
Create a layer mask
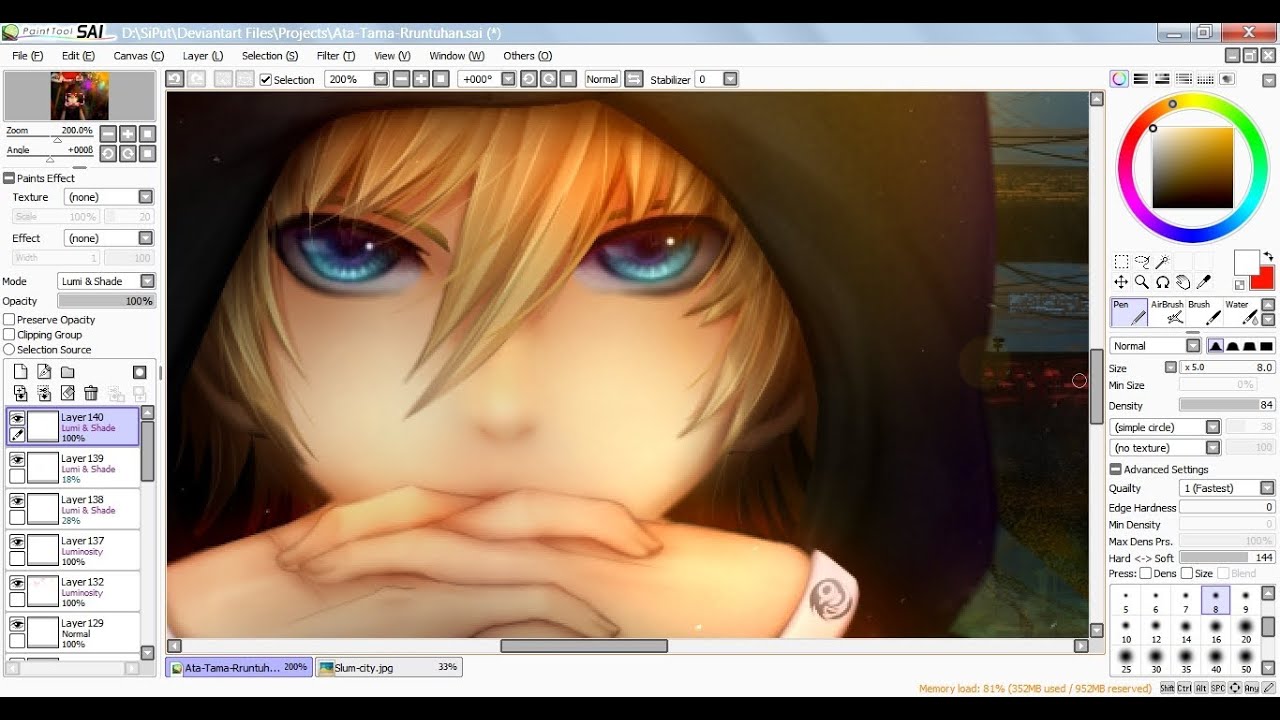point(140,372)
